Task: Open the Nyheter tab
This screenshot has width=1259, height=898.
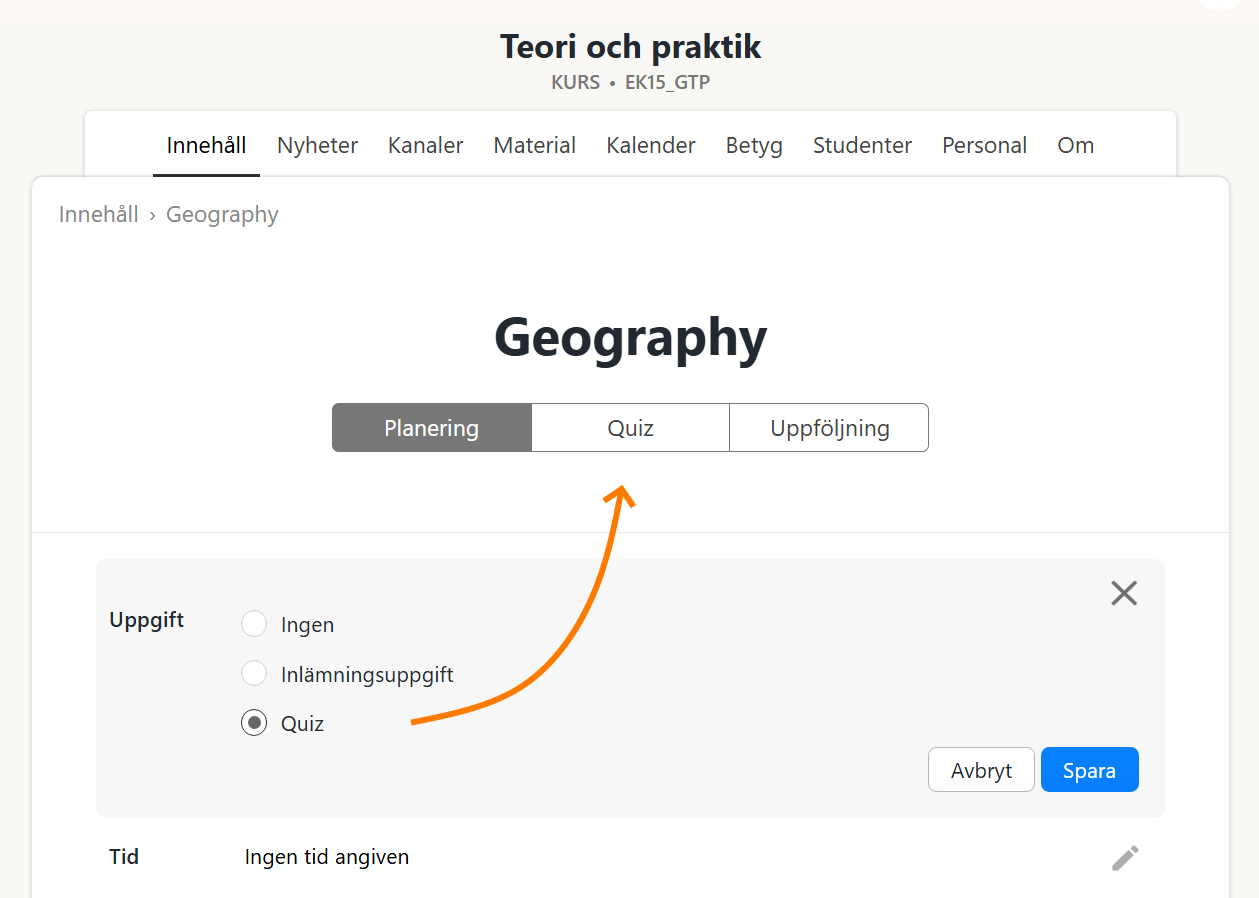Action: [317, 145]
